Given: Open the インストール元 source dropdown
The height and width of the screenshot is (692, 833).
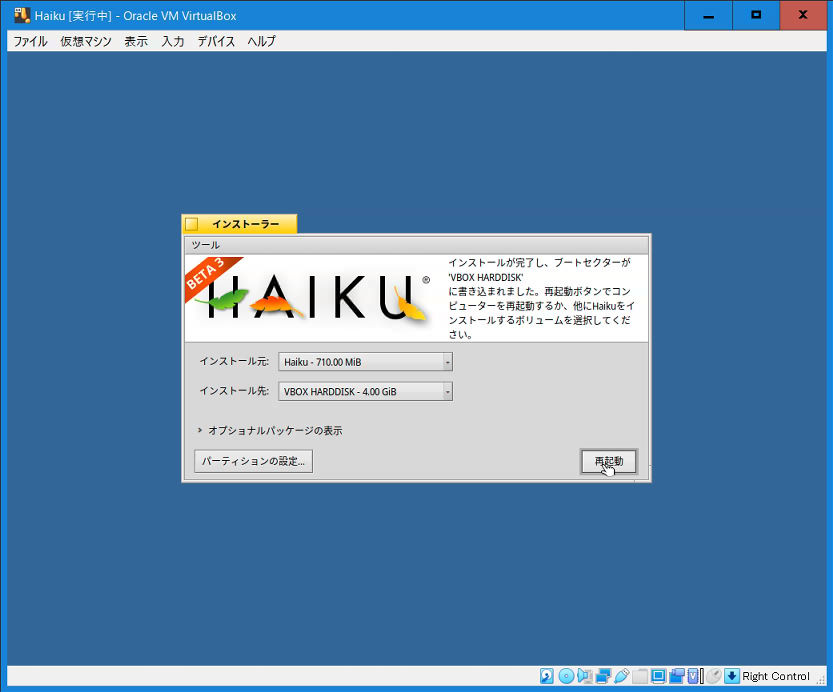Looking at the screenshot, I should tap(366, 362).
